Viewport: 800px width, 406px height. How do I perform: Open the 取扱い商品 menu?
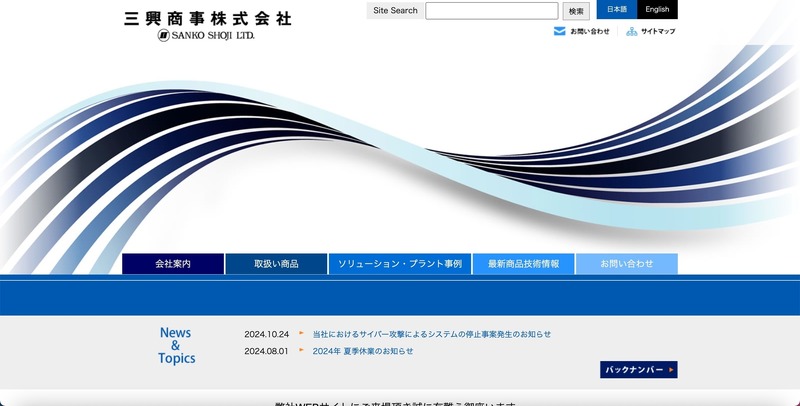coord(276,264)
